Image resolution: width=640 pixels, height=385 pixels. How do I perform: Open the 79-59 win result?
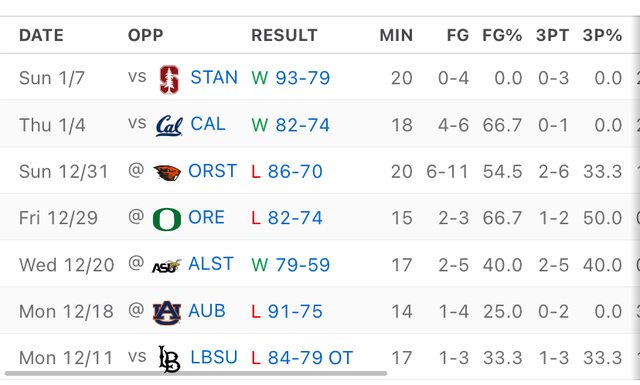pos(302,265)
